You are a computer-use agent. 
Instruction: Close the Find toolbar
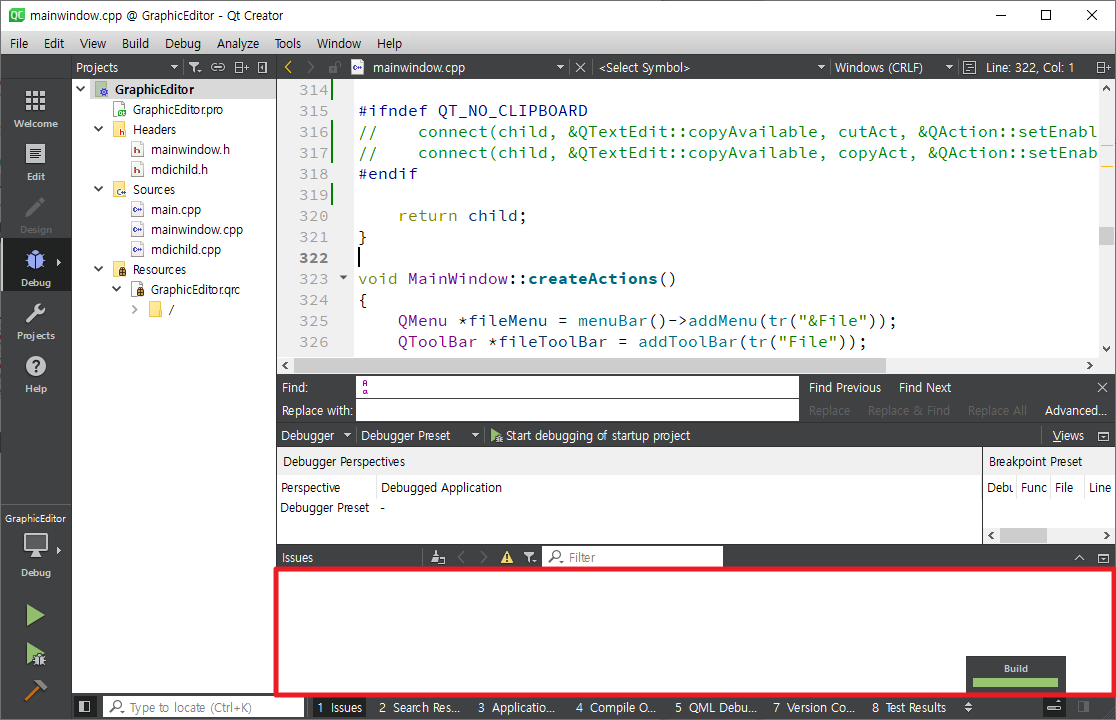[x=1102, y=387]
